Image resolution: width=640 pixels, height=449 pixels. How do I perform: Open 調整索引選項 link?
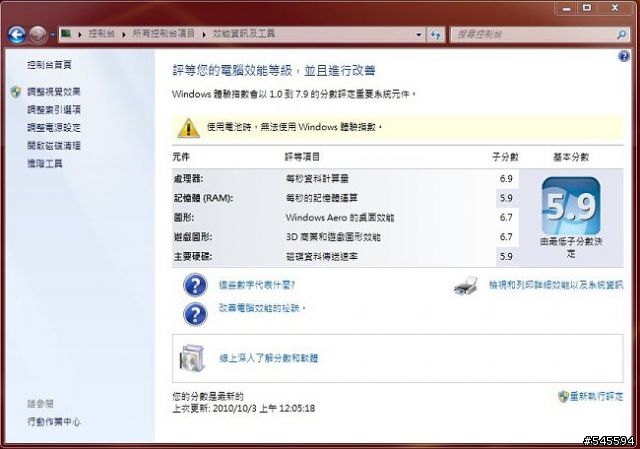[x=54, y=109]
